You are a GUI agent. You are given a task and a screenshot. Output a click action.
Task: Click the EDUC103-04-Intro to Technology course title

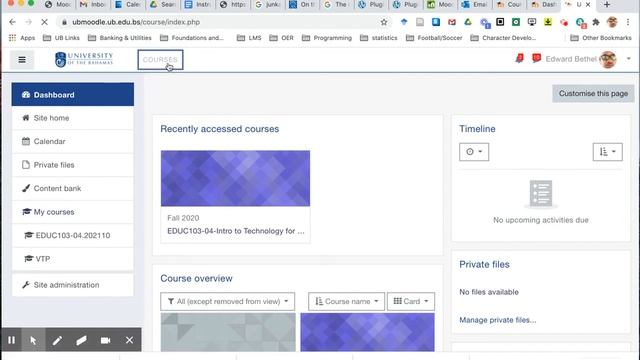click(236, 231)
